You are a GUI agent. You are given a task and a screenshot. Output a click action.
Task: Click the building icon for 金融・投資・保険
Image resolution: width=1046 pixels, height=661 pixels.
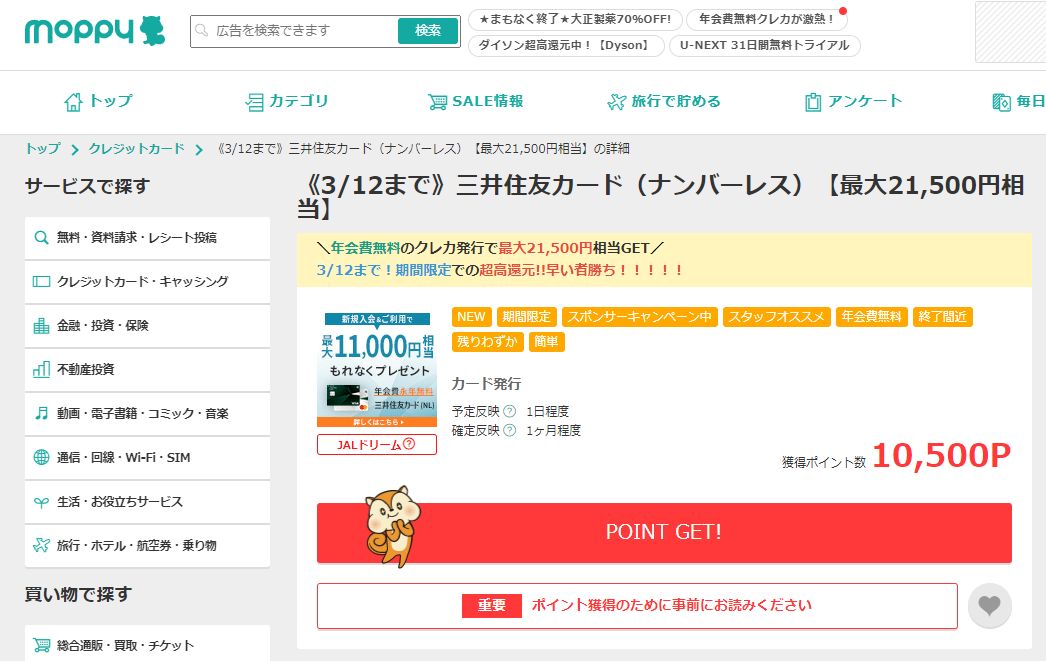click(41, 325)
